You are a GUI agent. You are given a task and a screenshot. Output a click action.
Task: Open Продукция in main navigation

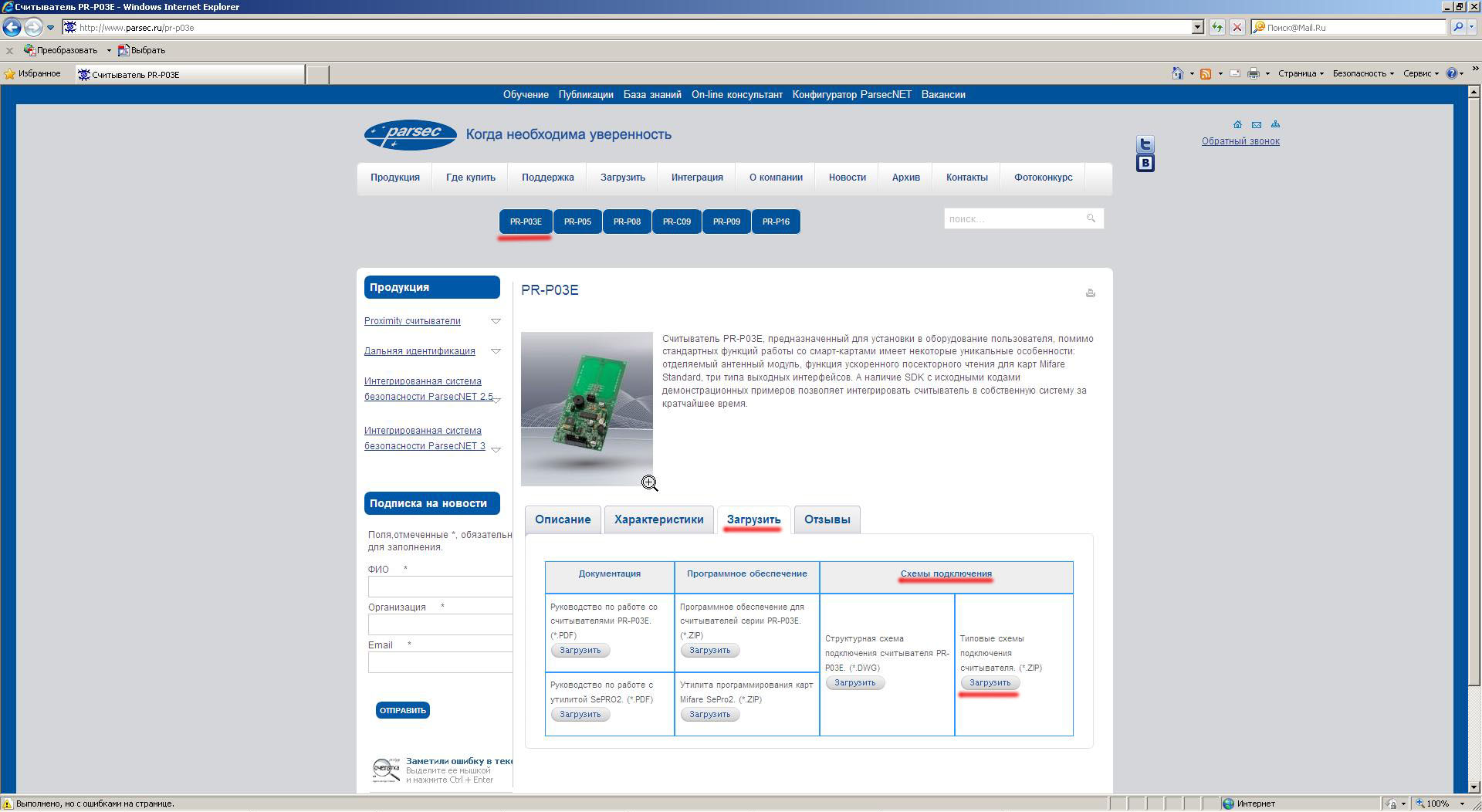coord(394,178)
